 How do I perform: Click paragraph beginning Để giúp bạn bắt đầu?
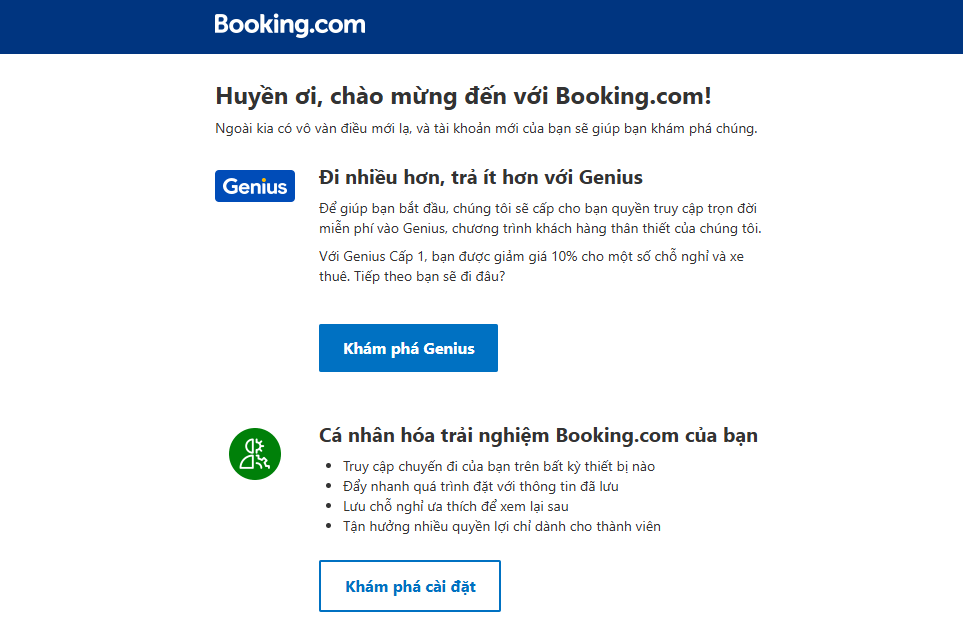point(540,218)
